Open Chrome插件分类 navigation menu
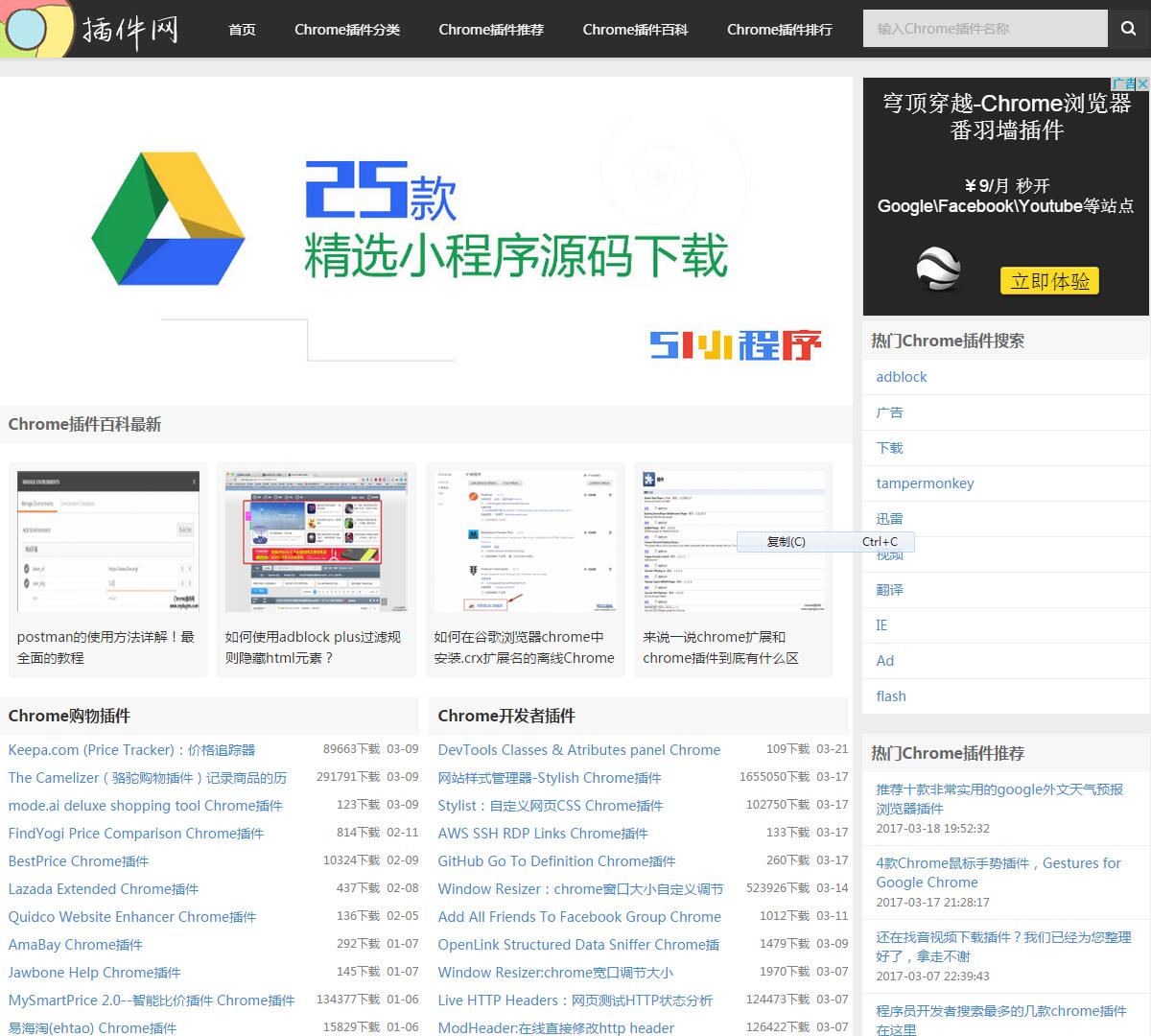This screenshot has height=1036, width=1151. [x=347, y=30]
